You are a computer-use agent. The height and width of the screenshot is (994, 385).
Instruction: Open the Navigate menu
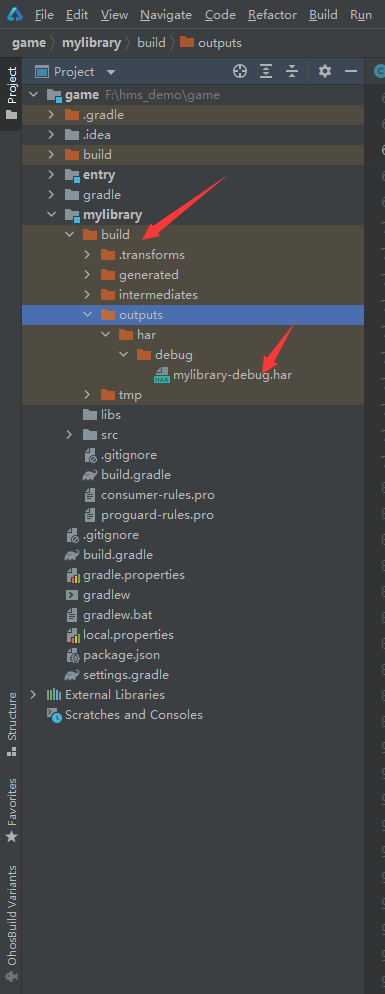166,15
